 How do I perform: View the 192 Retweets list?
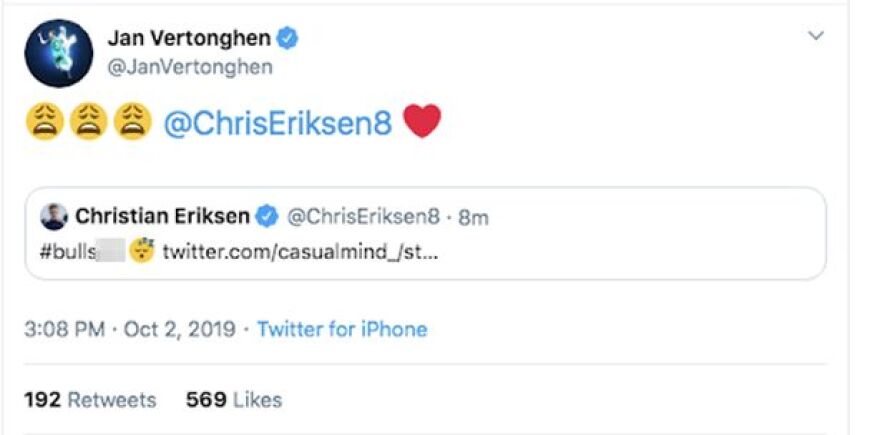[90, 400]
